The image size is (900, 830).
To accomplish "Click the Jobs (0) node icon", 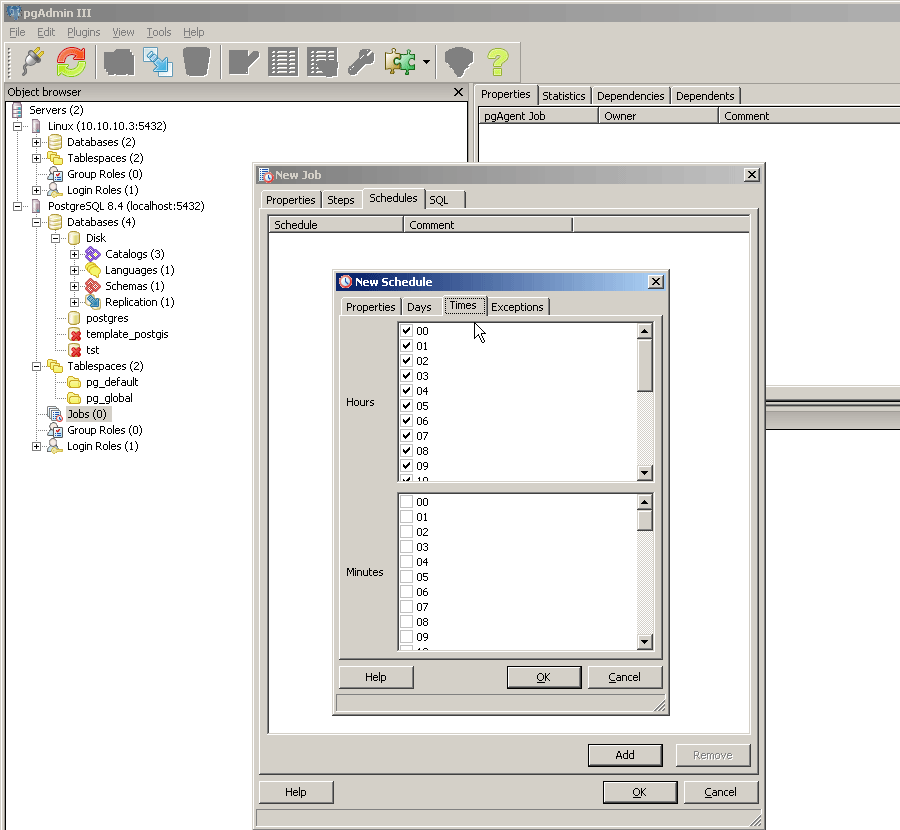I will pyautogui.click(x=55, y=414).
